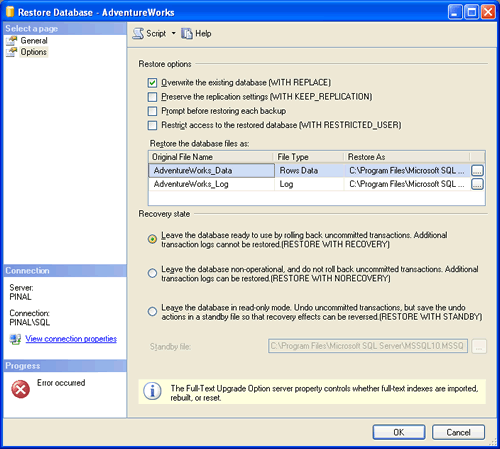The height and width of the screenshot is (449, 500).
Task: Click the Script toolbar icon
Action: (138, 34)
